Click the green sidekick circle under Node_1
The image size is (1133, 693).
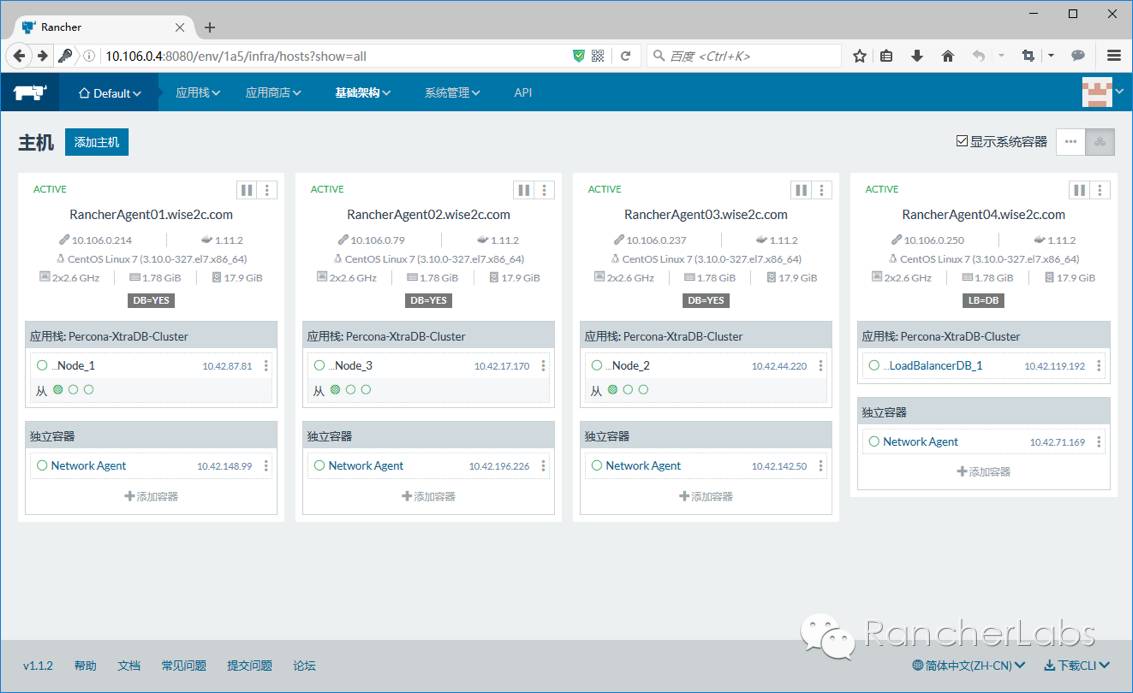coord(58,389)
